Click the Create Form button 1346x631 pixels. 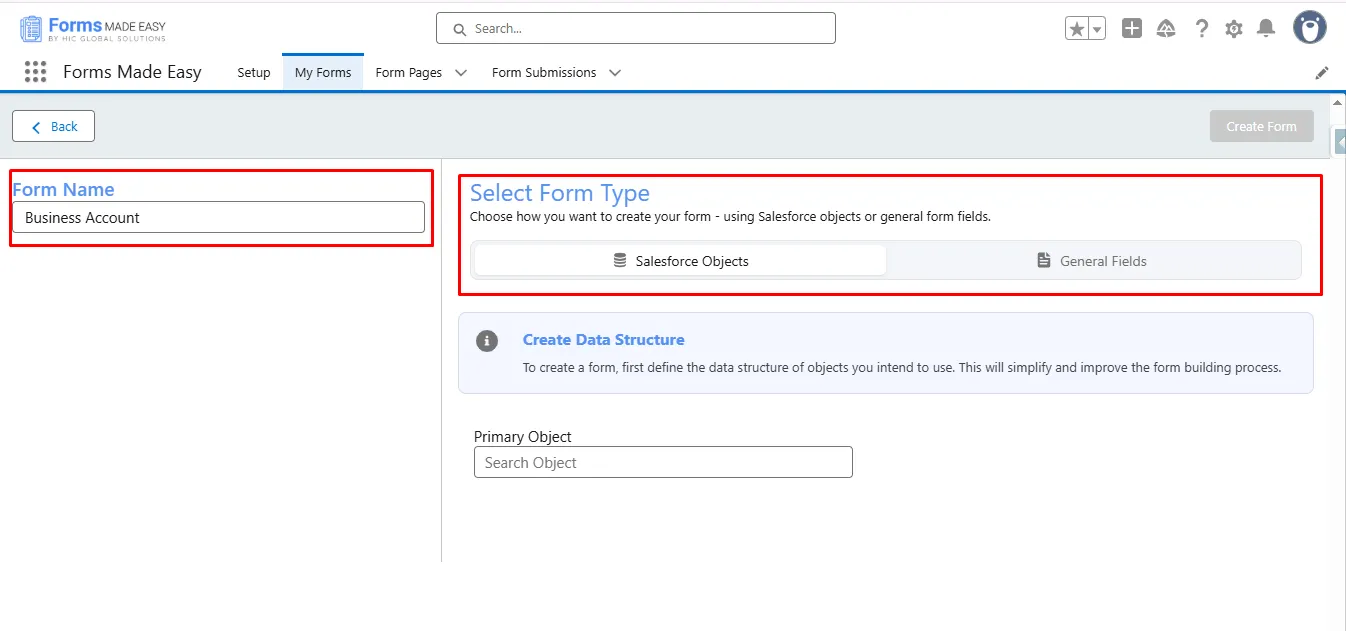(x=1261, y=127)
